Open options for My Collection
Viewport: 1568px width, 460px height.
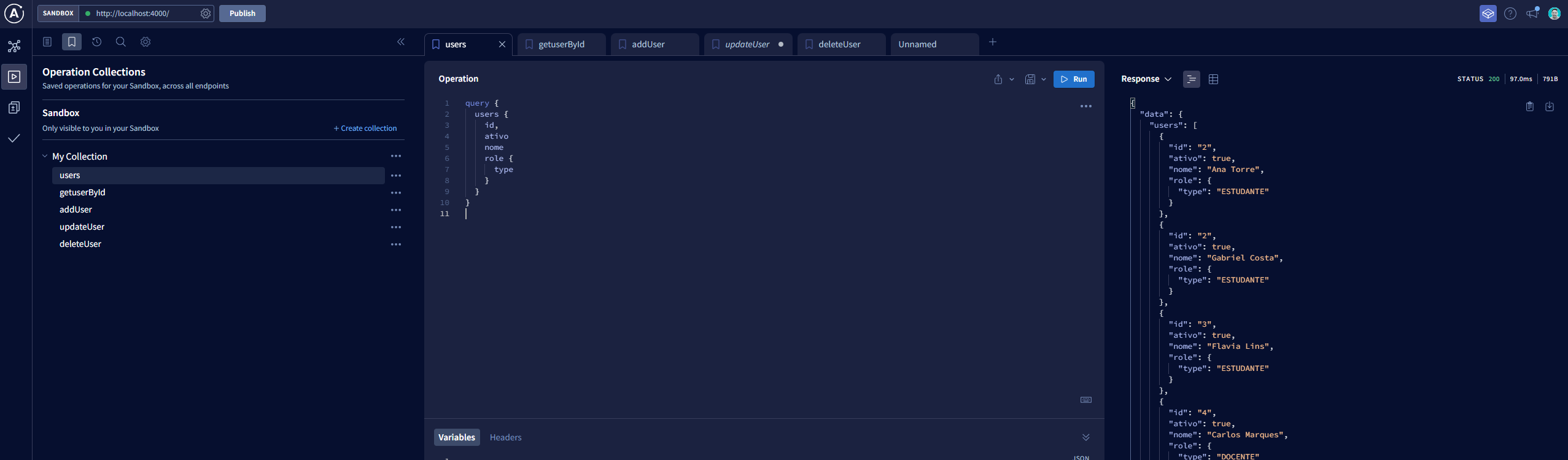tap(396, 156)
